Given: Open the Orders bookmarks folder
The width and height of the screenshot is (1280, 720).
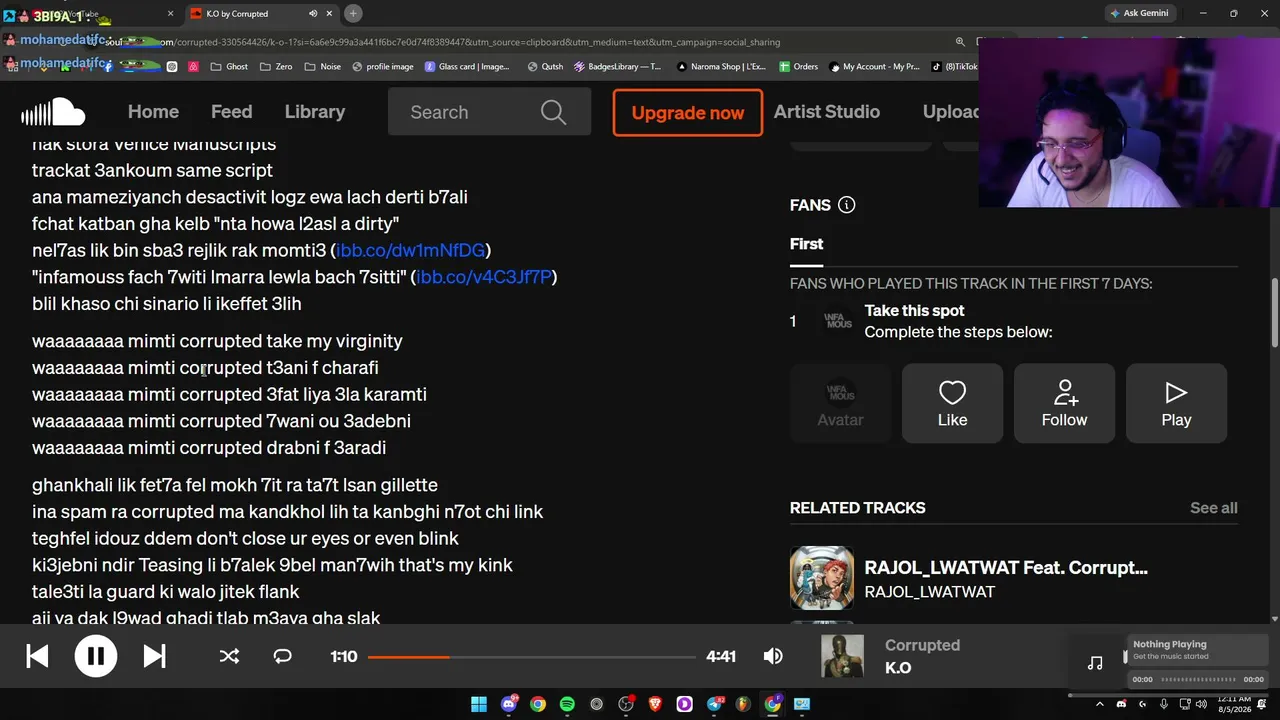Looking at the screenshot, I should pyautogui.click(x=798, y=67).
